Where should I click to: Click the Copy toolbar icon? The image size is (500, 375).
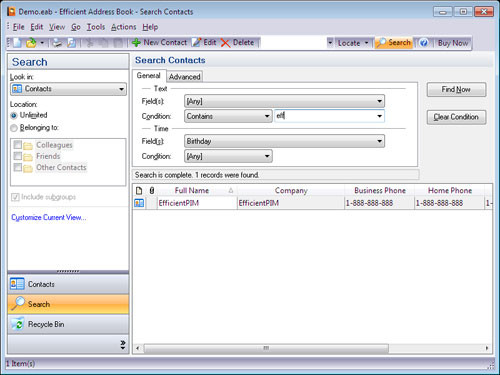click(103, 43)
